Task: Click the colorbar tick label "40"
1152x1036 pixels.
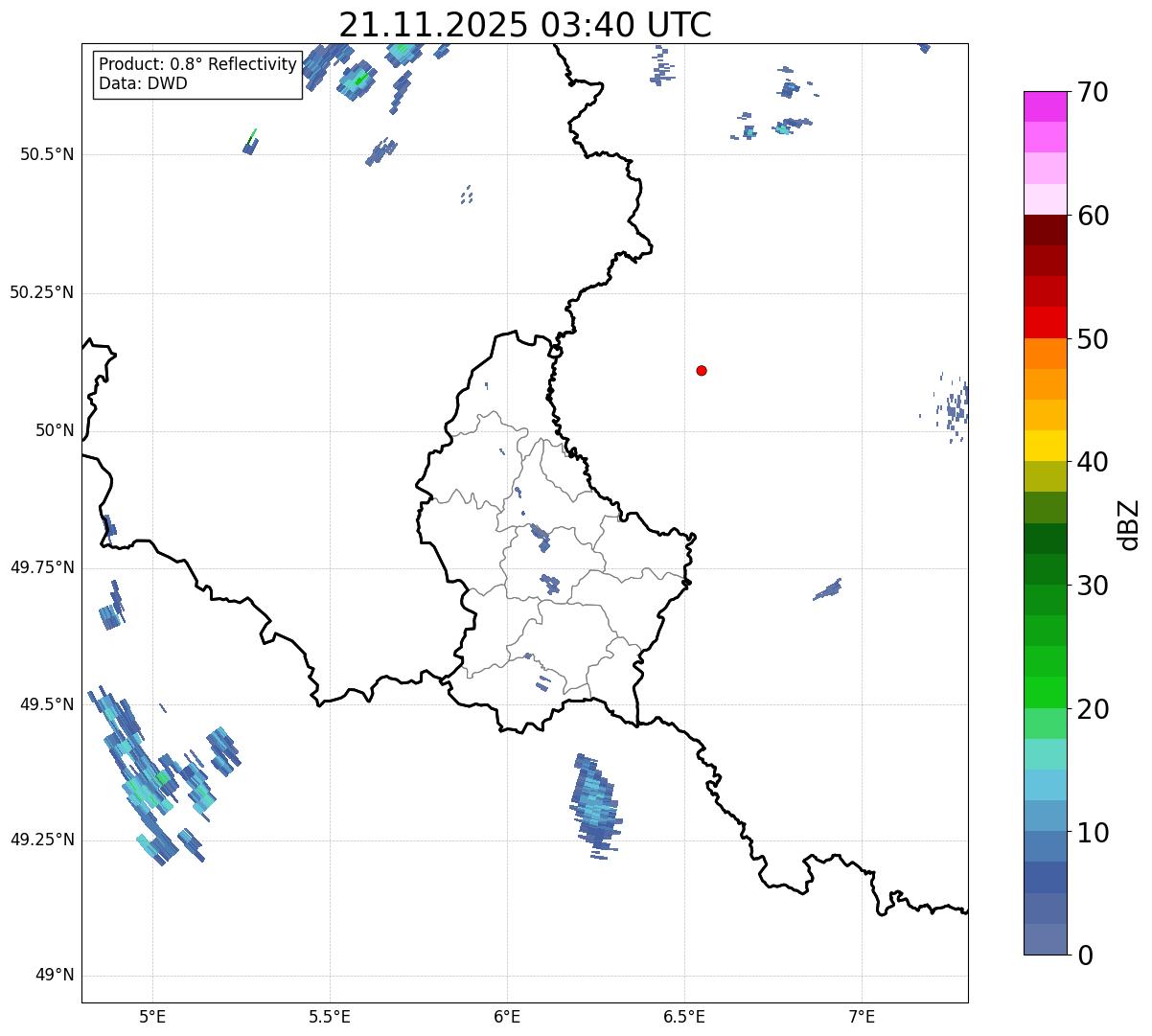Action: tap(1094, 462)
